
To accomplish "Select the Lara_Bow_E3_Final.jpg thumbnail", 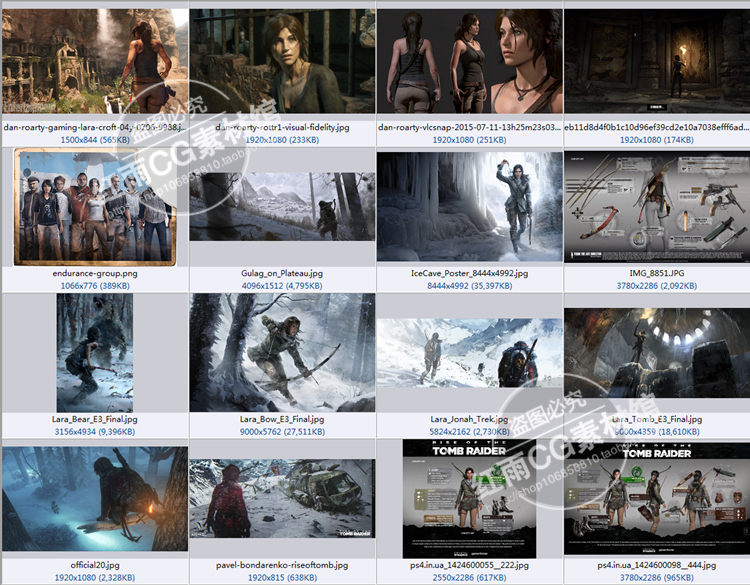I will 282,353.
